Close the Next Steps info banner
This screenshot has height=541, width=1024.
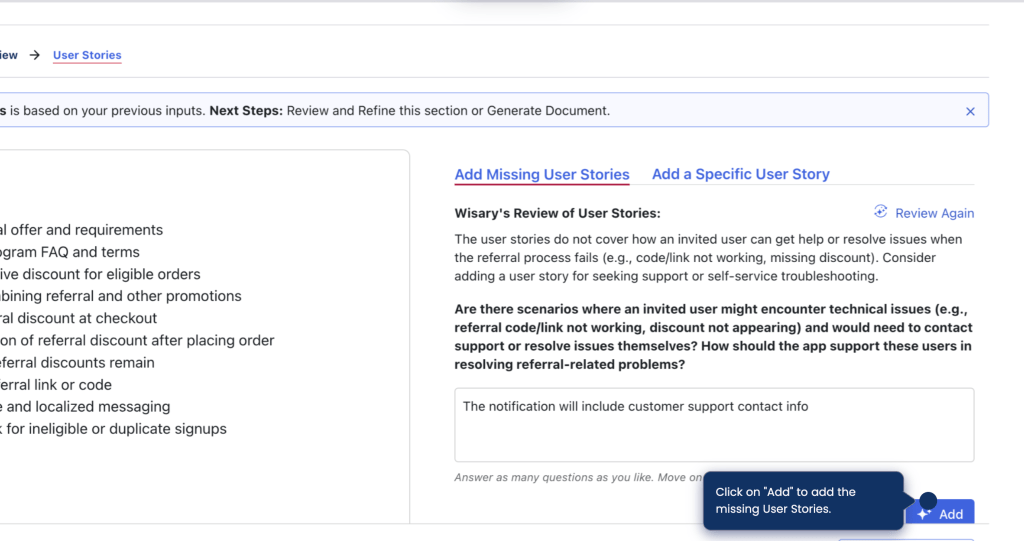969,111
